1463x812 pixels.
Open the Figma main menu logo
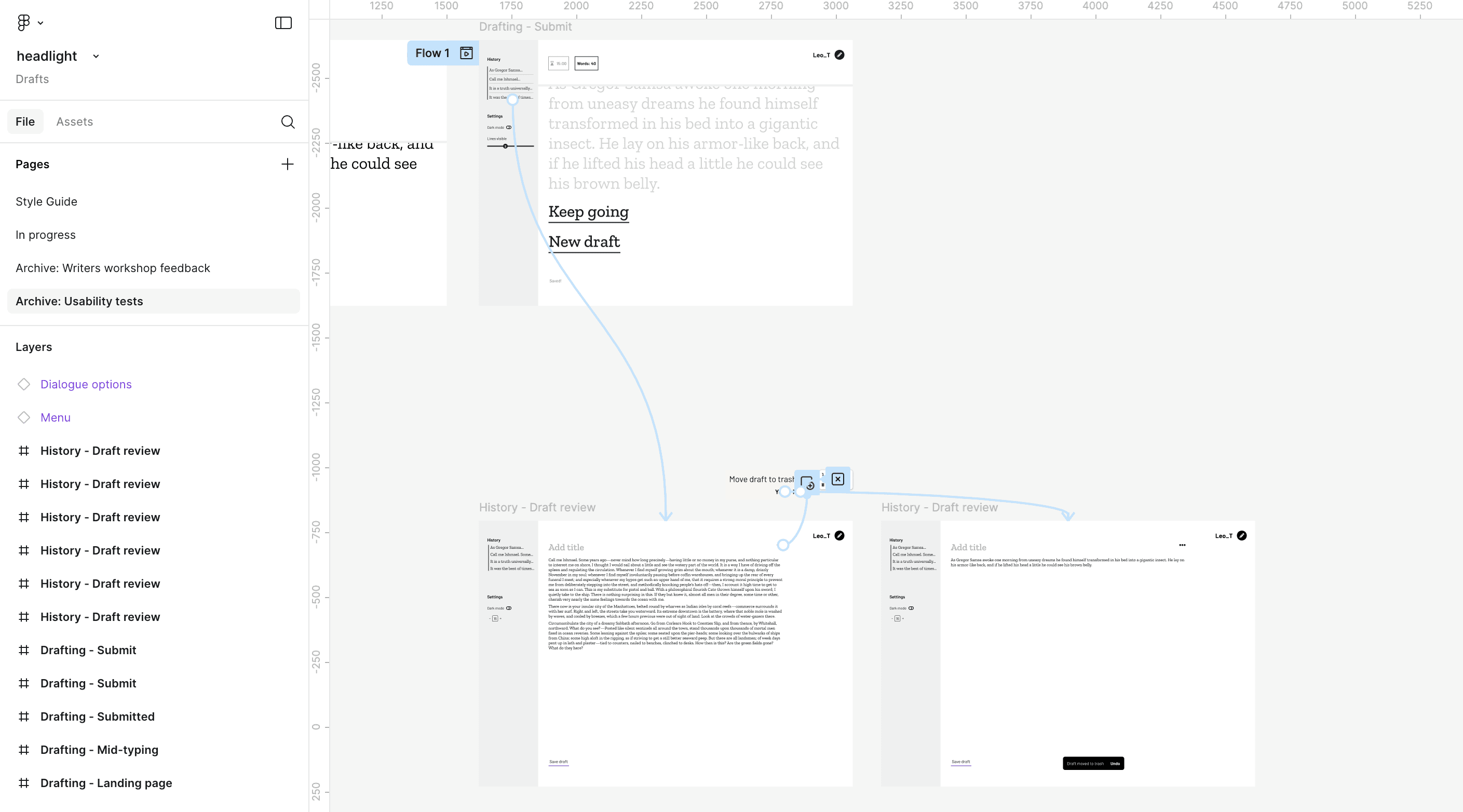pyautogui.click(x=23, y=23)
